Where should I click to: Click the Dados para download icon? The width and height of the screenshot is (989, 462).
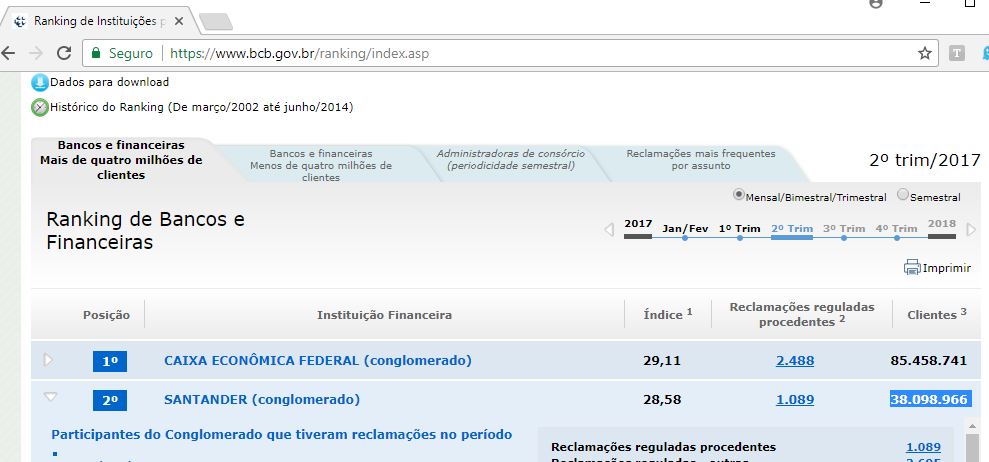[x=40, y=82]
